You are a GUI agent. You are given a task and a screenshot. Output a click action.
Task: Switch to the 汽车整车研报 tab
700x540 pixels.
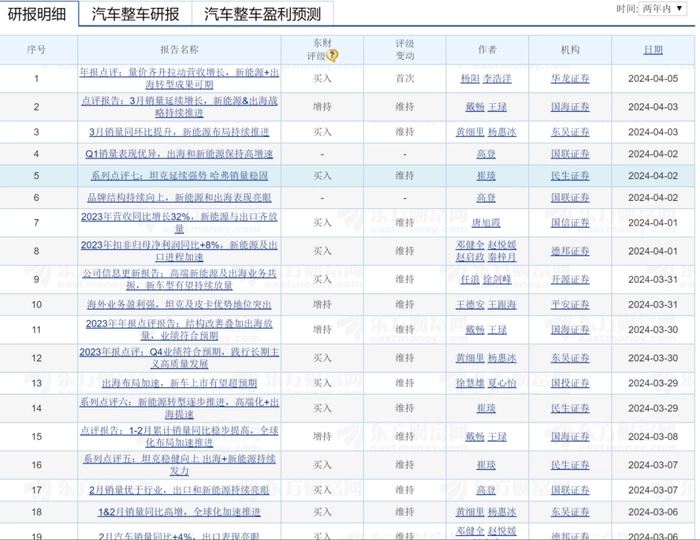pyautogui.click(x=136, y=14)
